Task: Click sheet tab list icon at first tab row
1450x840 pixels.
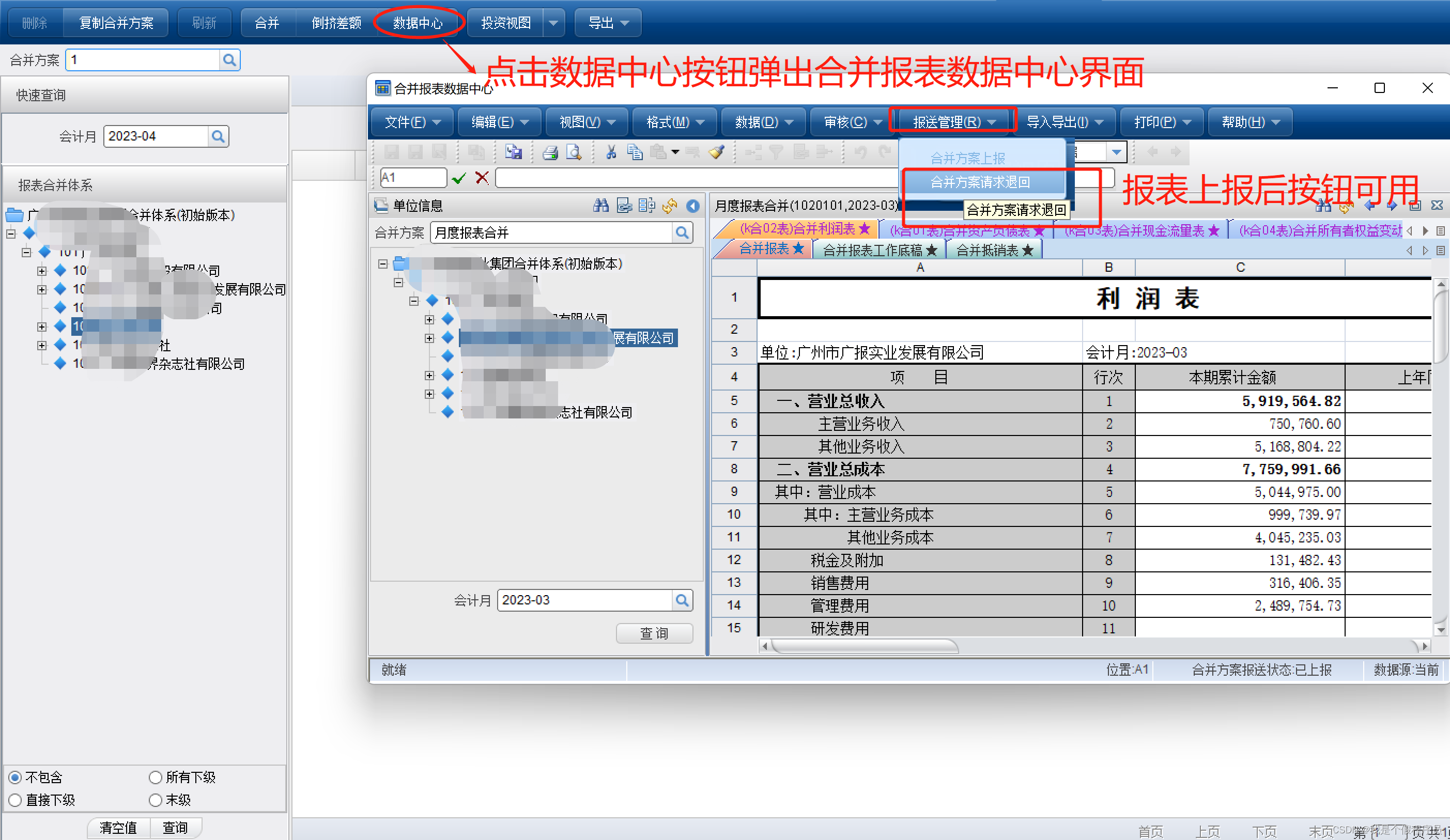Action: (1440, 231)
